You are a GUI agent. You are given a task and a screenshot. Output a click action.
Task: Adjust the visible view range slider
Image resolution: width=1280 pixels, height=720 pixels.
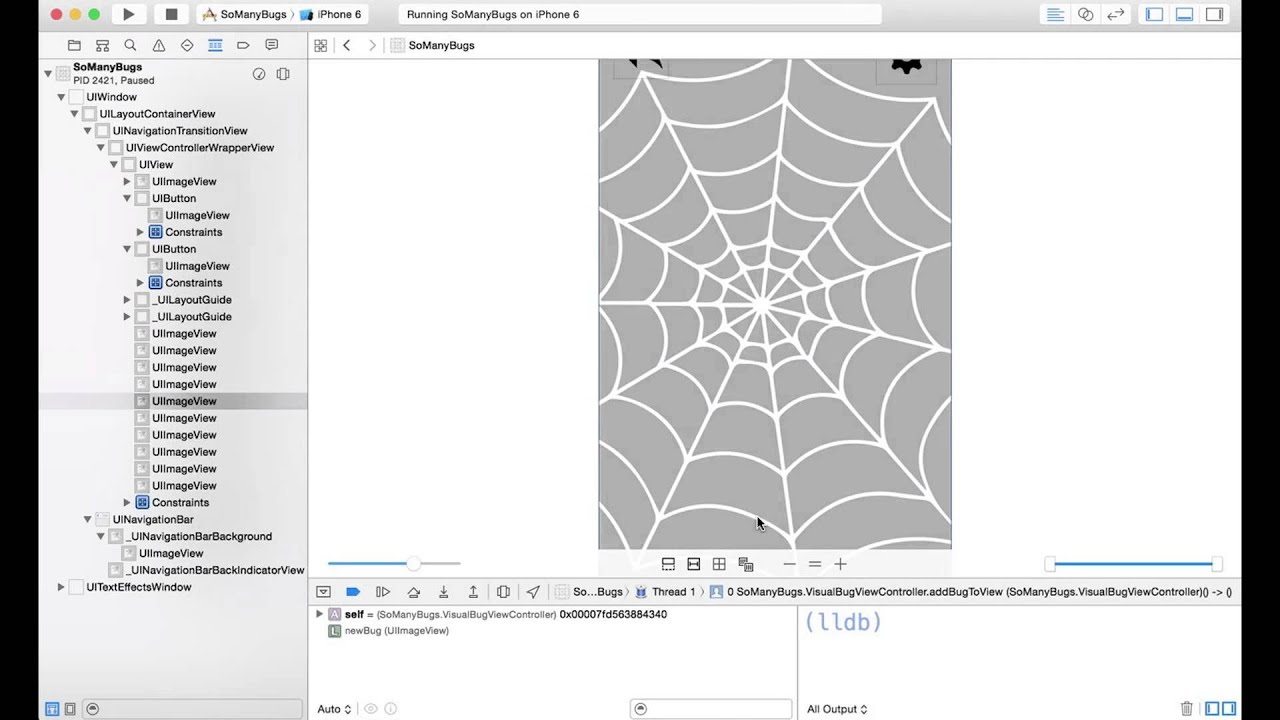point(1133,564)
